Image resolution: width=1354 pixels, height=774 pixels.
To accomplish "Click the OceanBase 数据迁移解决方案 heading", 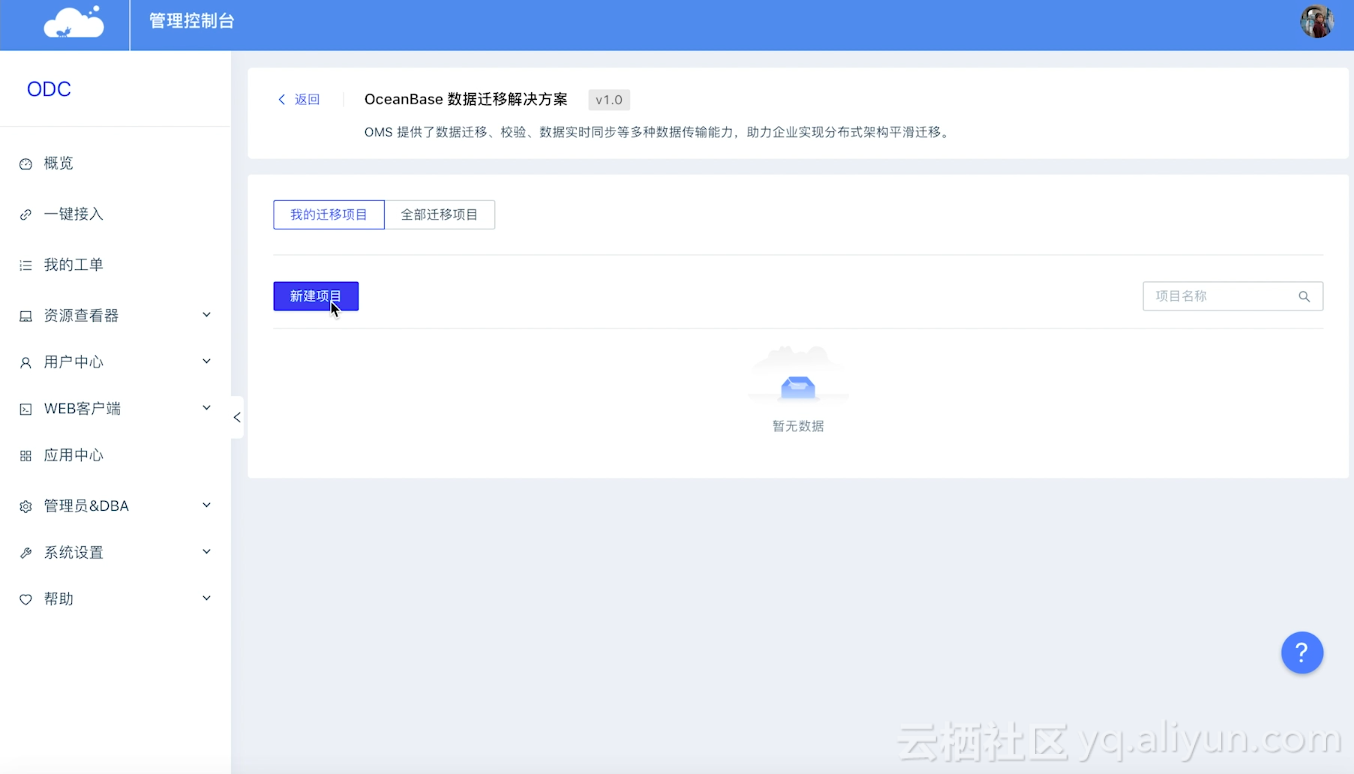I will [466, 100].
